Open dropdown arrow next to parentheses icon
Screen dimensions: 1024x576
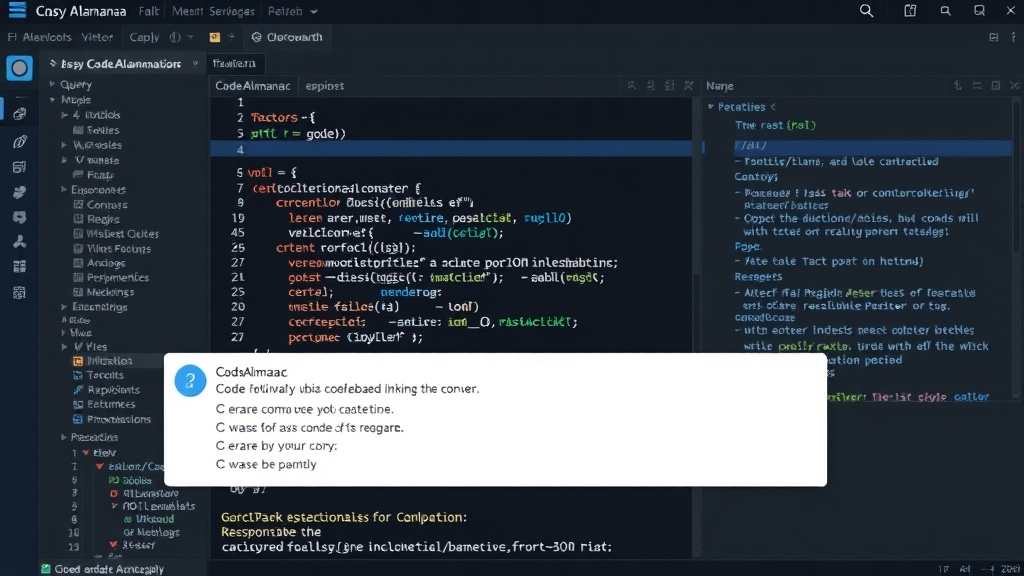click(190, 37)
